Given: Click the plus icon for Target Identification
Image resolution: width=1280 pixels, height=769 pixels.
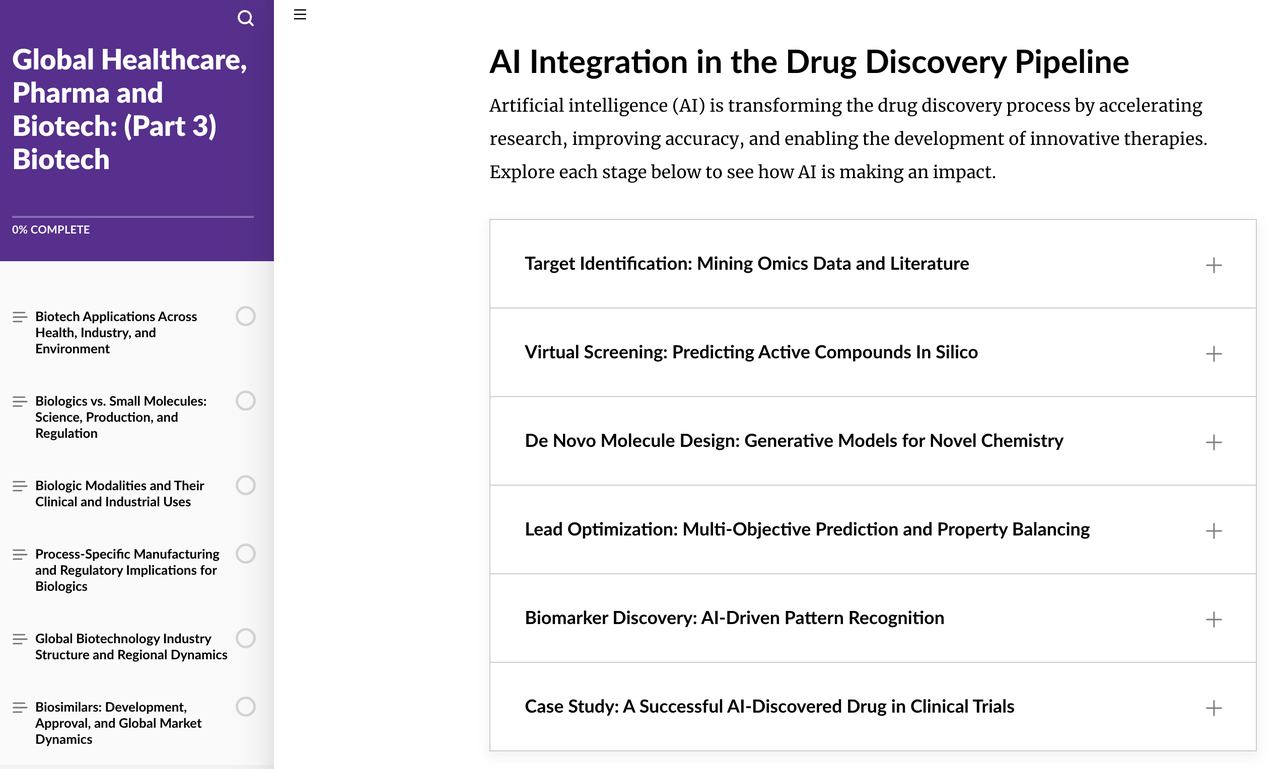Looking at the screenshot, I should (1214, 265).
